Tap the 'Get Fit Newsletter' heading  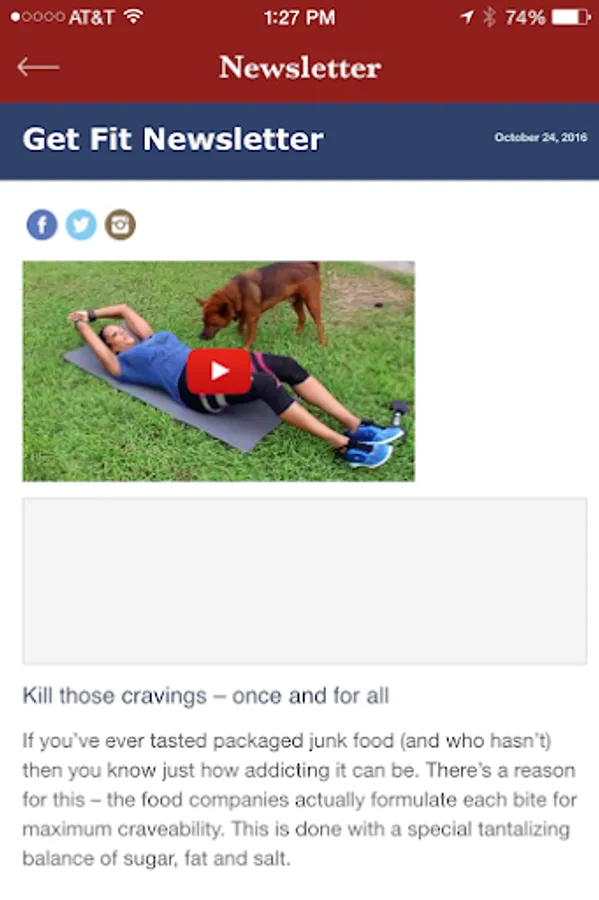(x=173, y=139)
